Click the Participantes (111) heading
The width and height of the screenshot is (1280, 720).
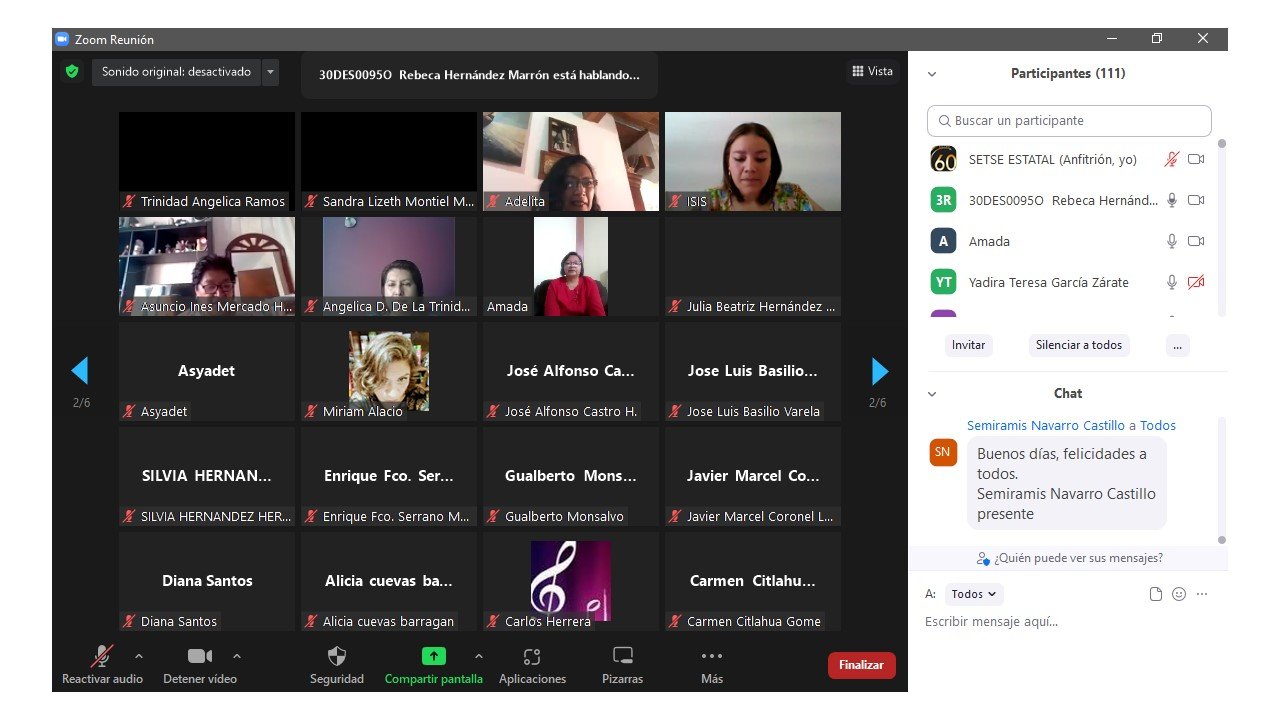point(1068,74)
